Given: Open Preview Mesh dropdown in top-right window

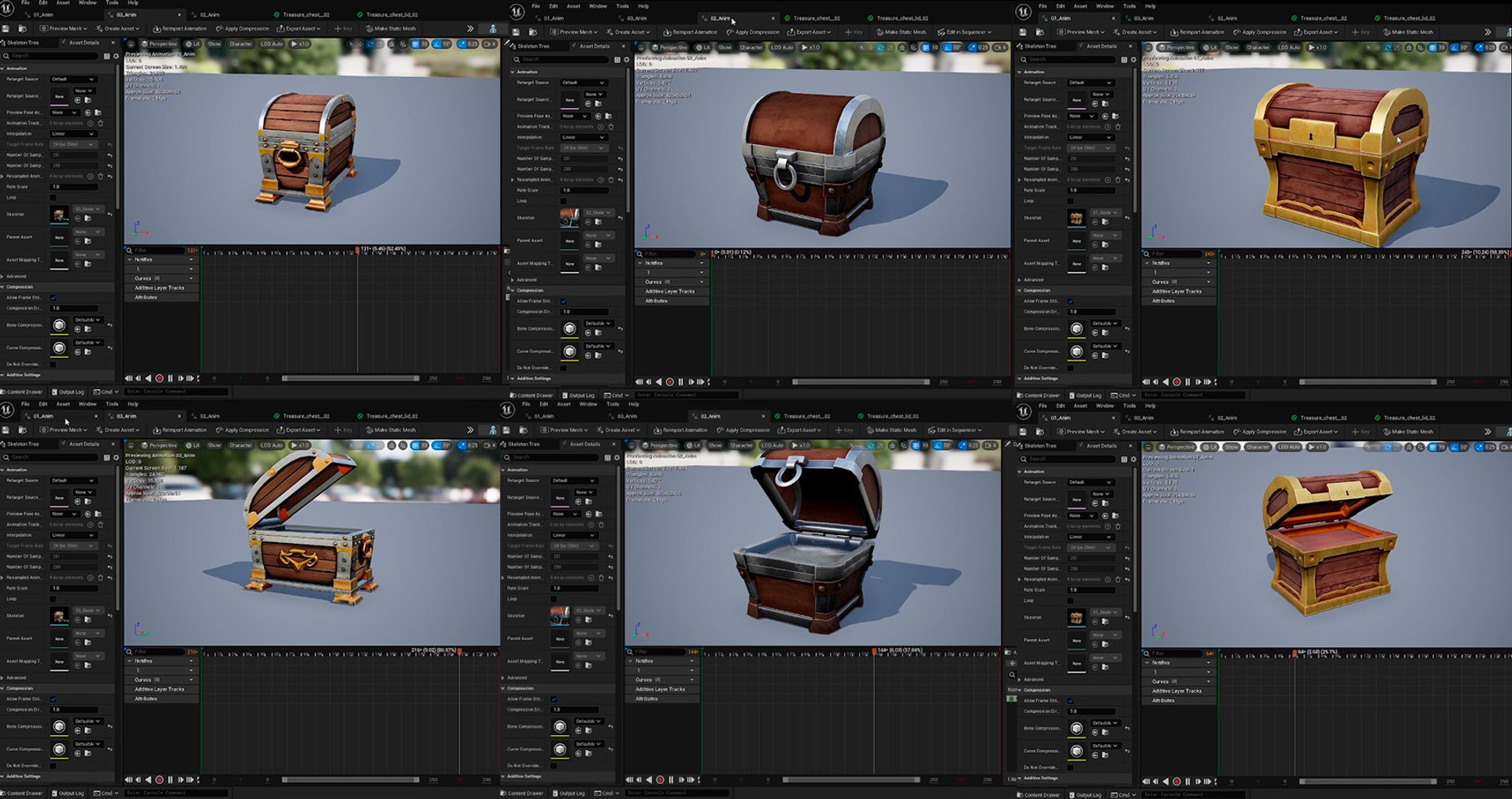Looking at the screenshot, I should click(1081, 32).
